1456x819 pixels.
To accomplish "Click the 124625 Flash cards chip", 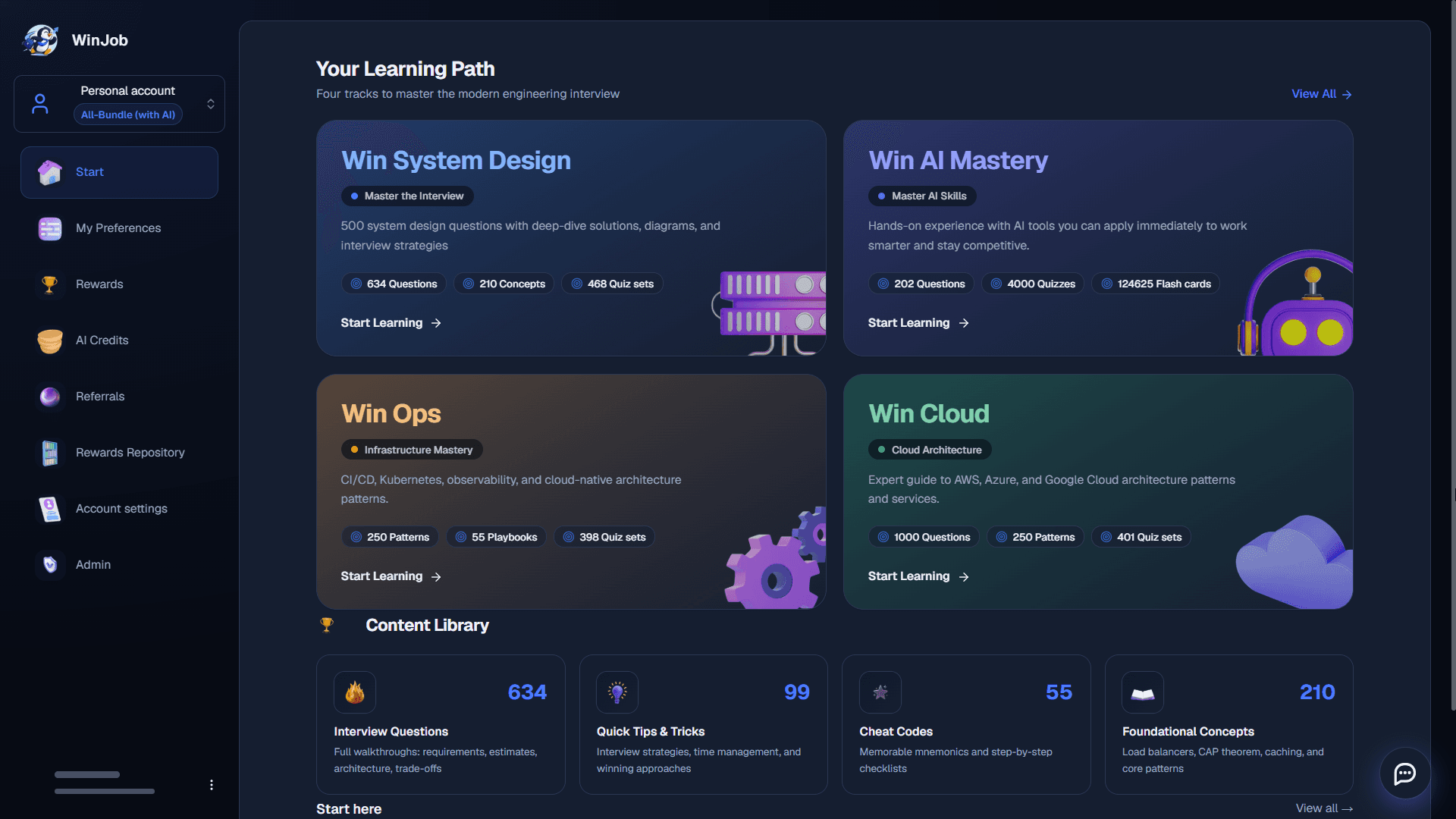I will 1156,284.
